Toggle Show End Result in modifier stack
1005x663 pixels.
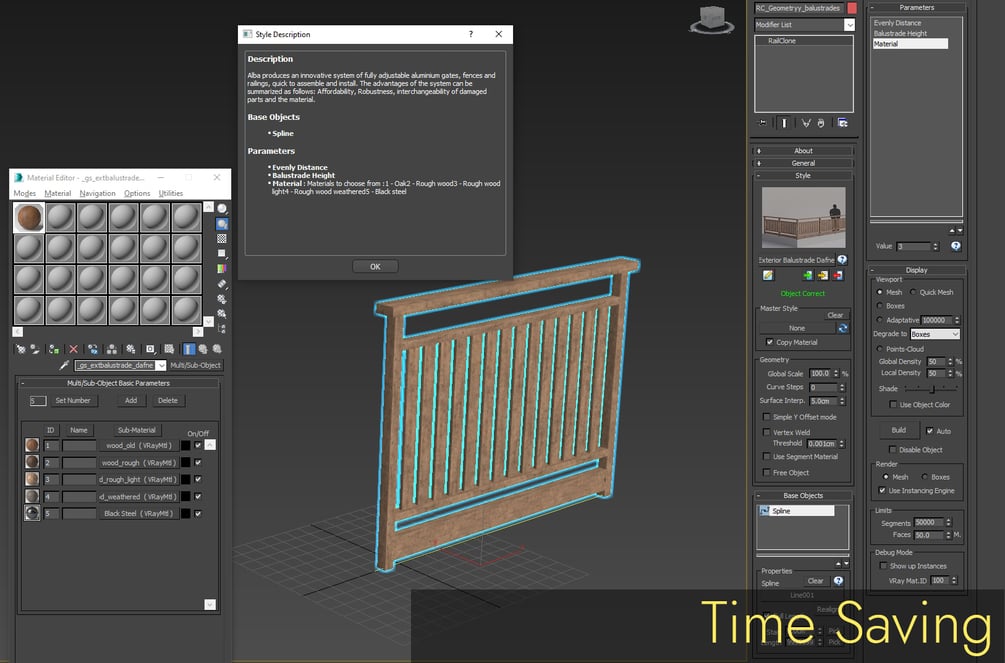pyautogui.click(x=784, y=122)
